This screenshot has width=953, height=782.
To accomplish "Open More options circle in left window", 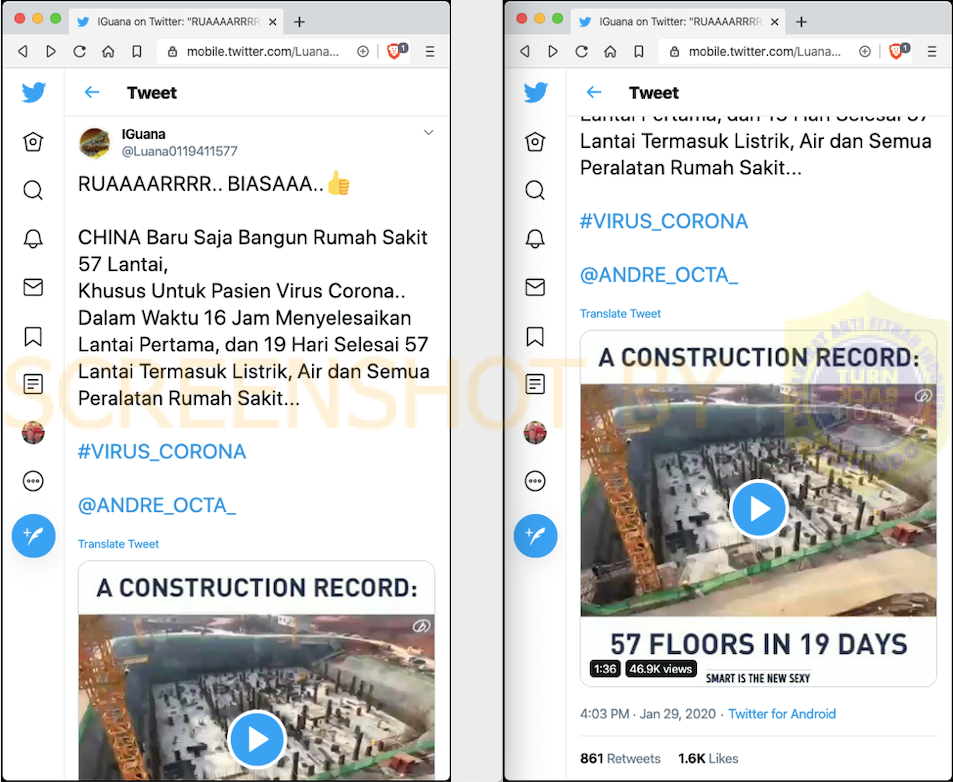I will coord(33,481).
